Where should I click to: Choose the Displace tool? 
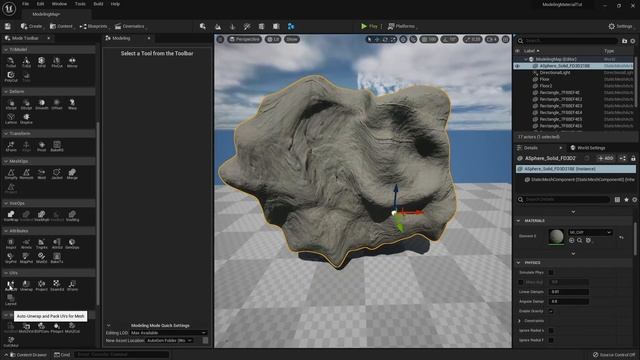pyautogui.click(x=26, y=118)
